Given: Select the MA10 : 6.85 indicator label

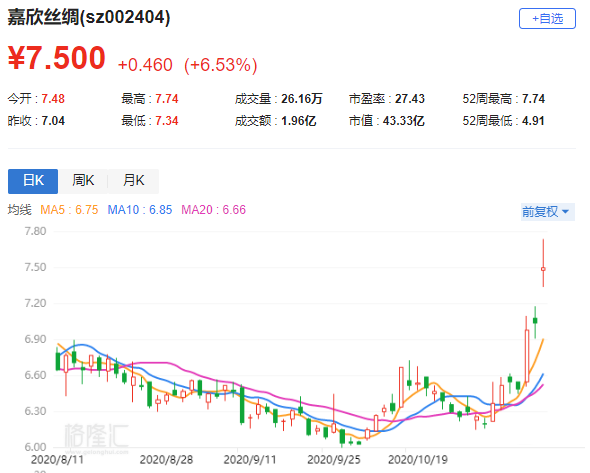Looking at the screenshot, I should pyautogui.click(x=140, y=210).
